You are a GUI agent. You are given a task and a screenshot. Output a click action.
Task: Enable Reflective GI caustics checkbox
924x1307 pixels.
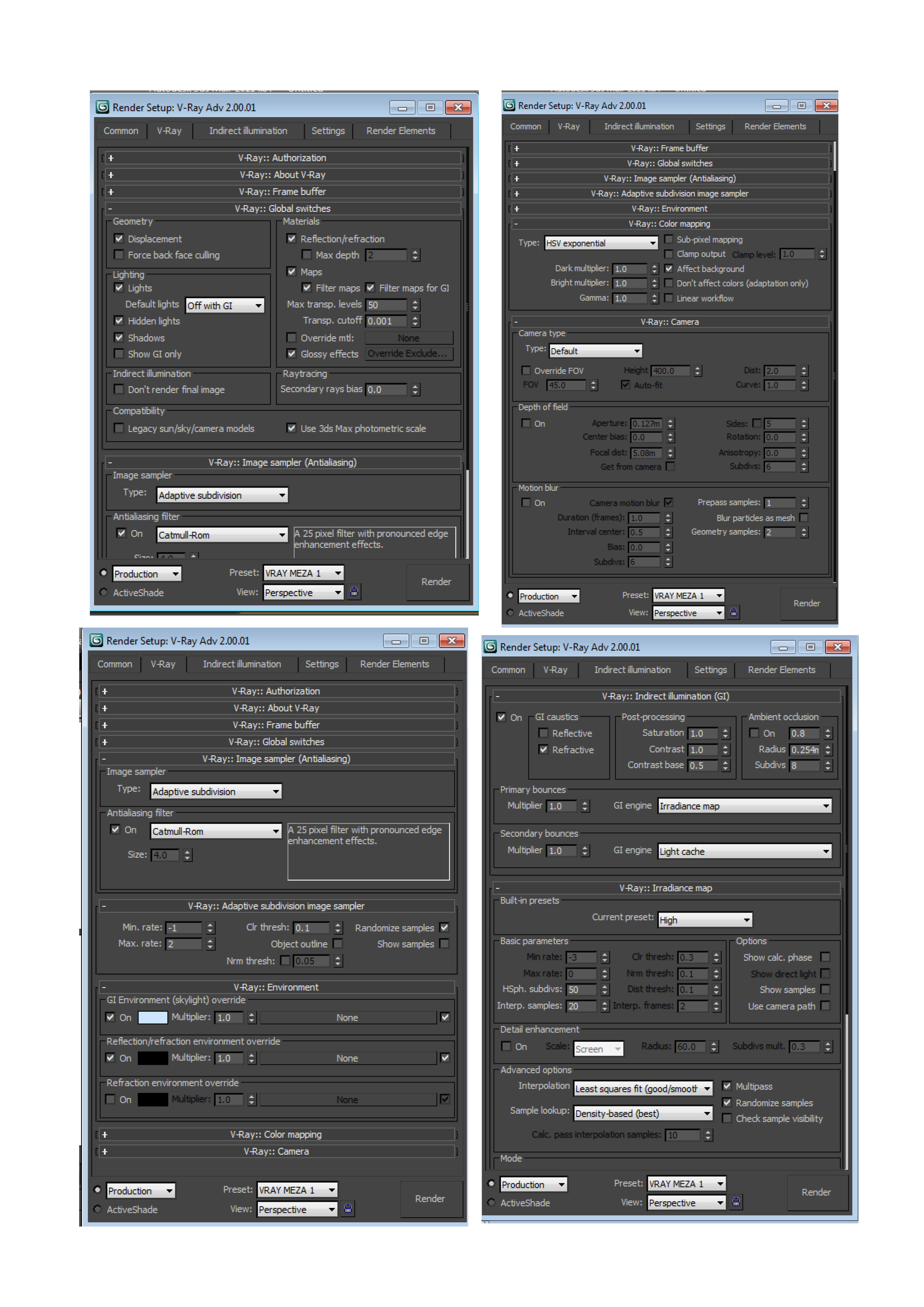(543, 733)
